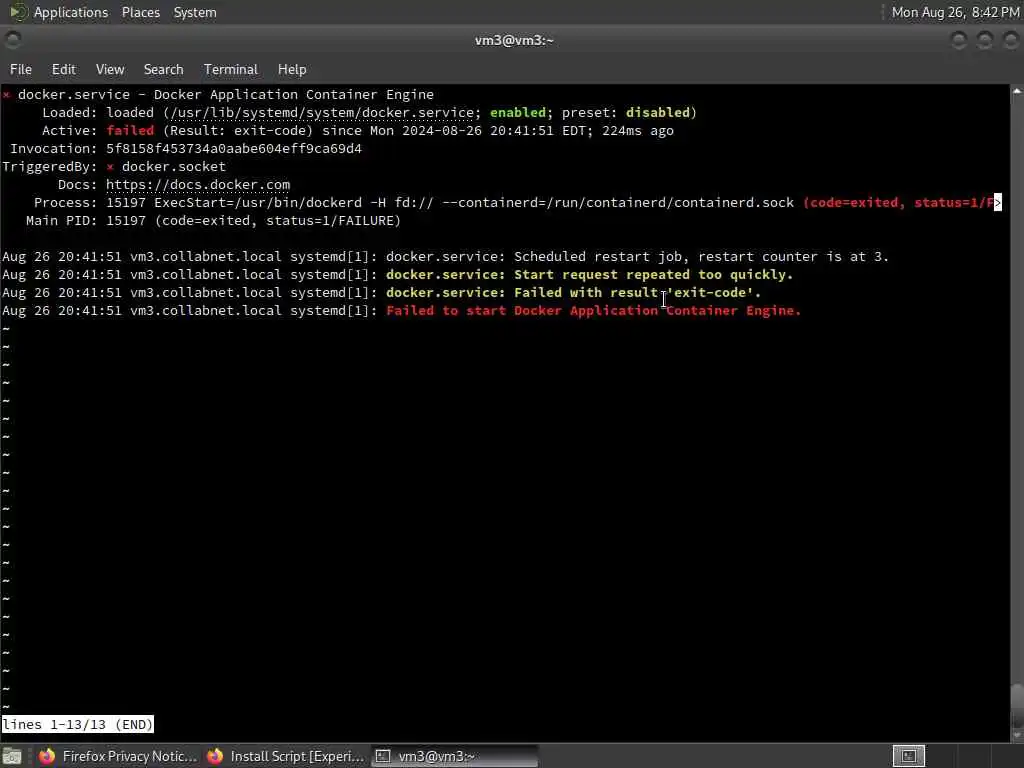The width and height of the screenshot is (1024, 768).
Task: Click the show desktop icon in the bottom panel
Action: (x=12, y=757)
